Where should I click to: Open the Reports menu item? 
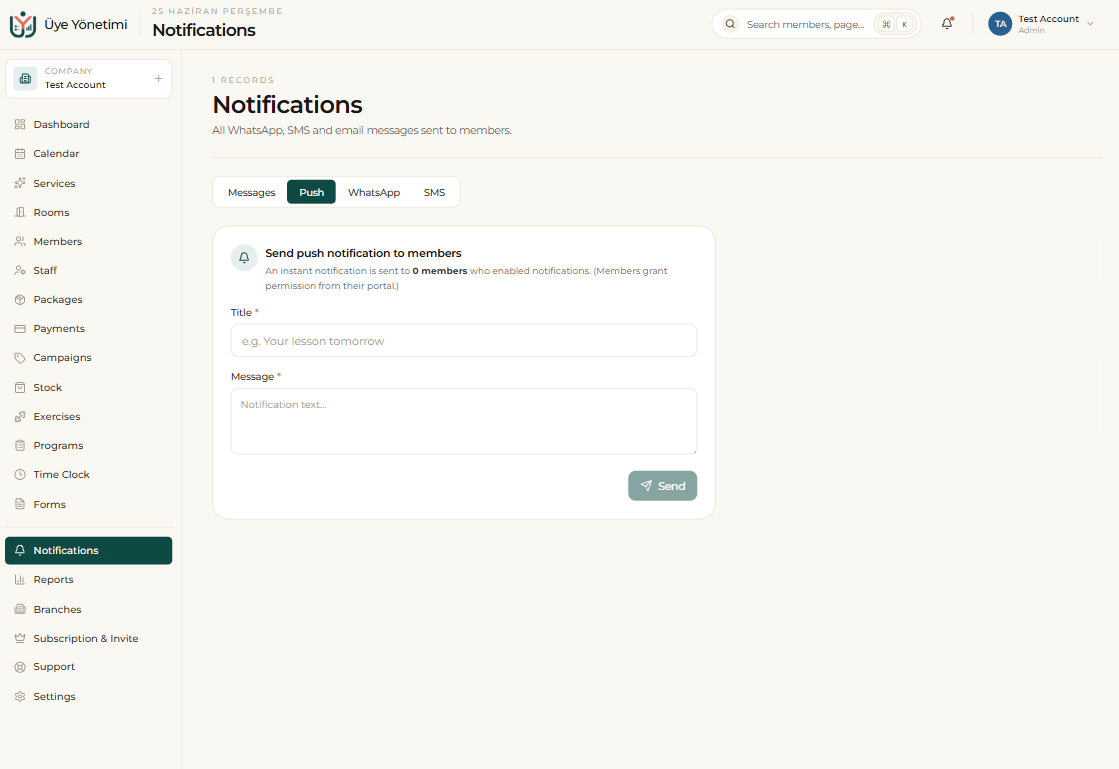pyautogui.click(x=88, y=580)
